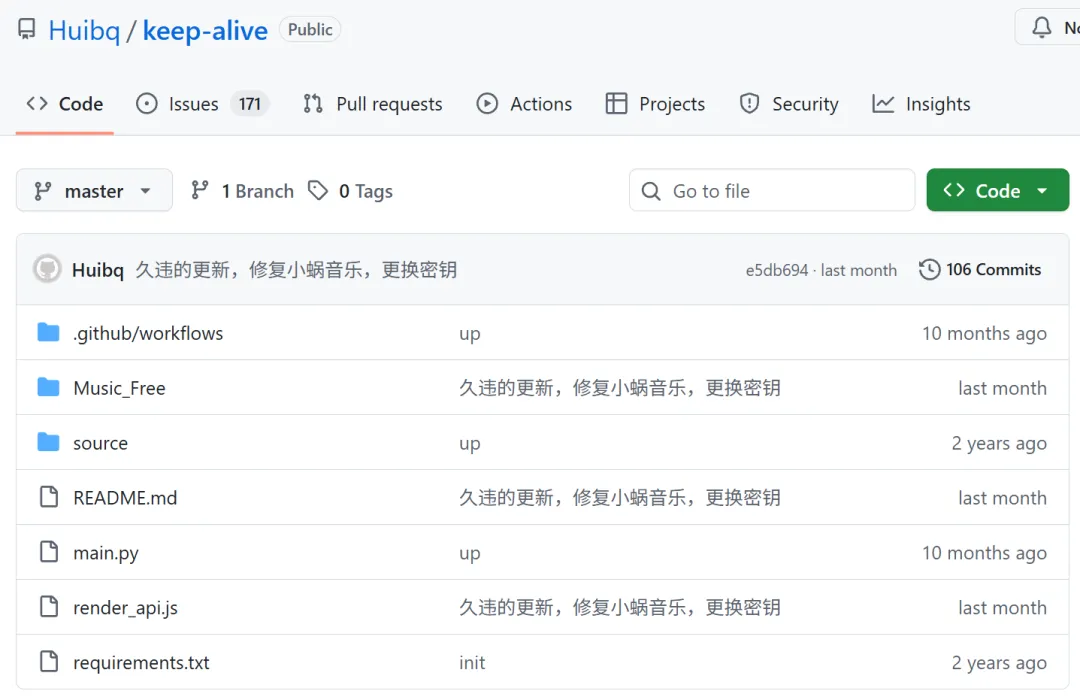
Task: View the 1 Branch link
Action: (242, 190)
